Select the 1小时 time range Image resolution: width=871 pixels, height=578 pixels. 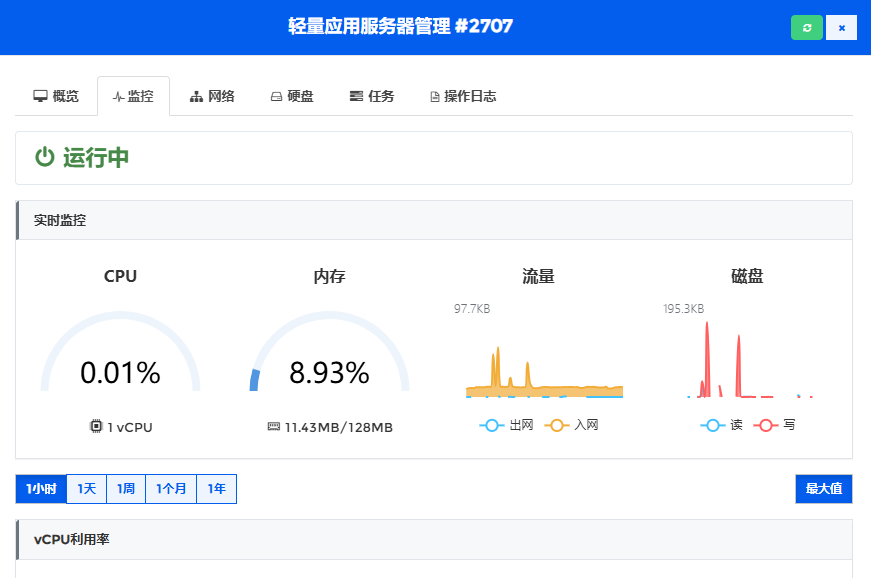click(x=41, y=489)
